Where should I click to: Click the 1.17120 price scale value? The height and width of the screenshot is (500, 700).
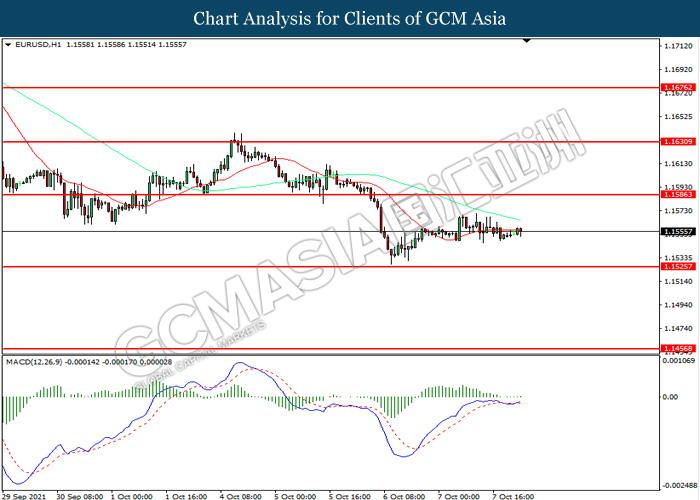click(x=678, y=46)
